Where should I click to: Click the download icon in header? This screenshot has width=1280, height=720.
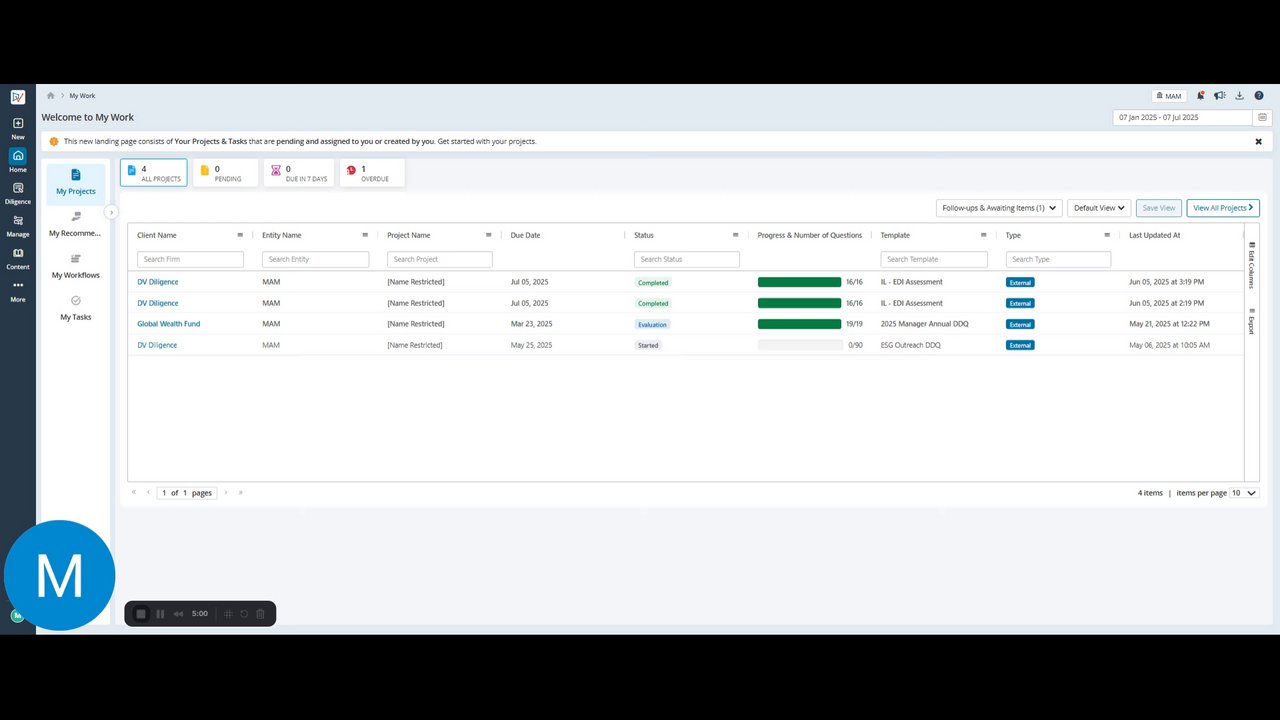[1240, 96]
